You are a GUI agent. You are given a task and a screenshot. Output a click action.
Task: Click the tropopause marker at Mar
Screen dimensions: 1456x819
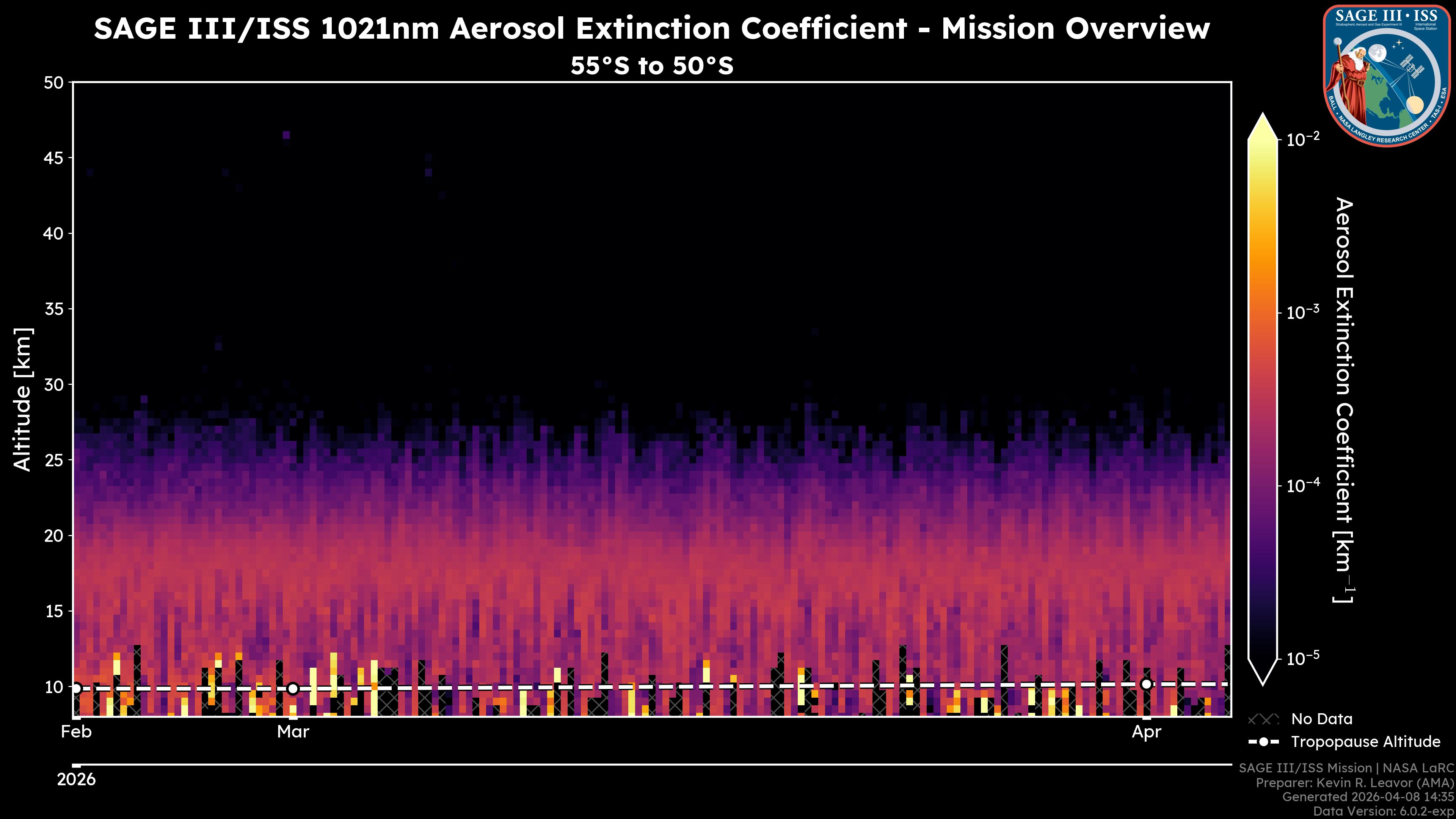pos(293,689)
